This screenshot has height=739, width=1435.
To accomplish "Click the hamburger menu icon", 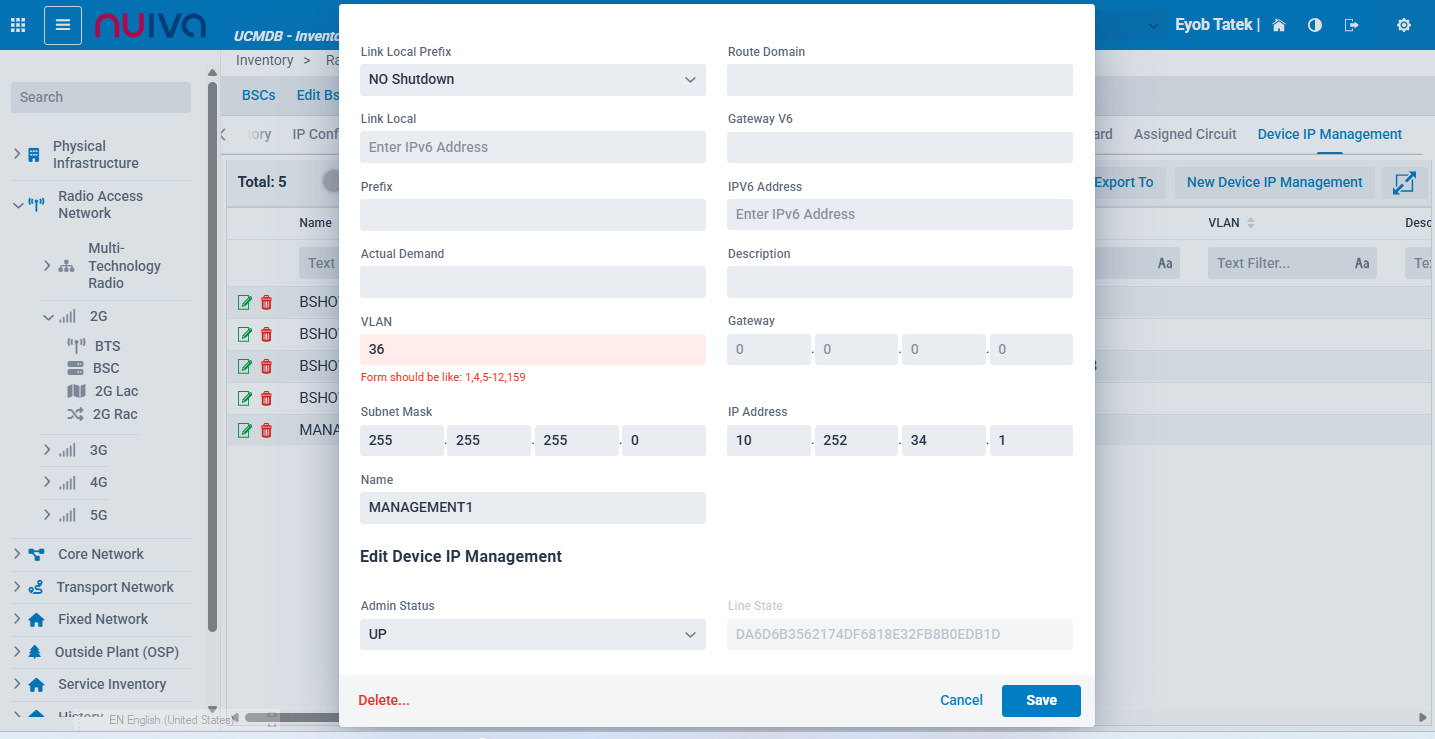I will point(63,25).
